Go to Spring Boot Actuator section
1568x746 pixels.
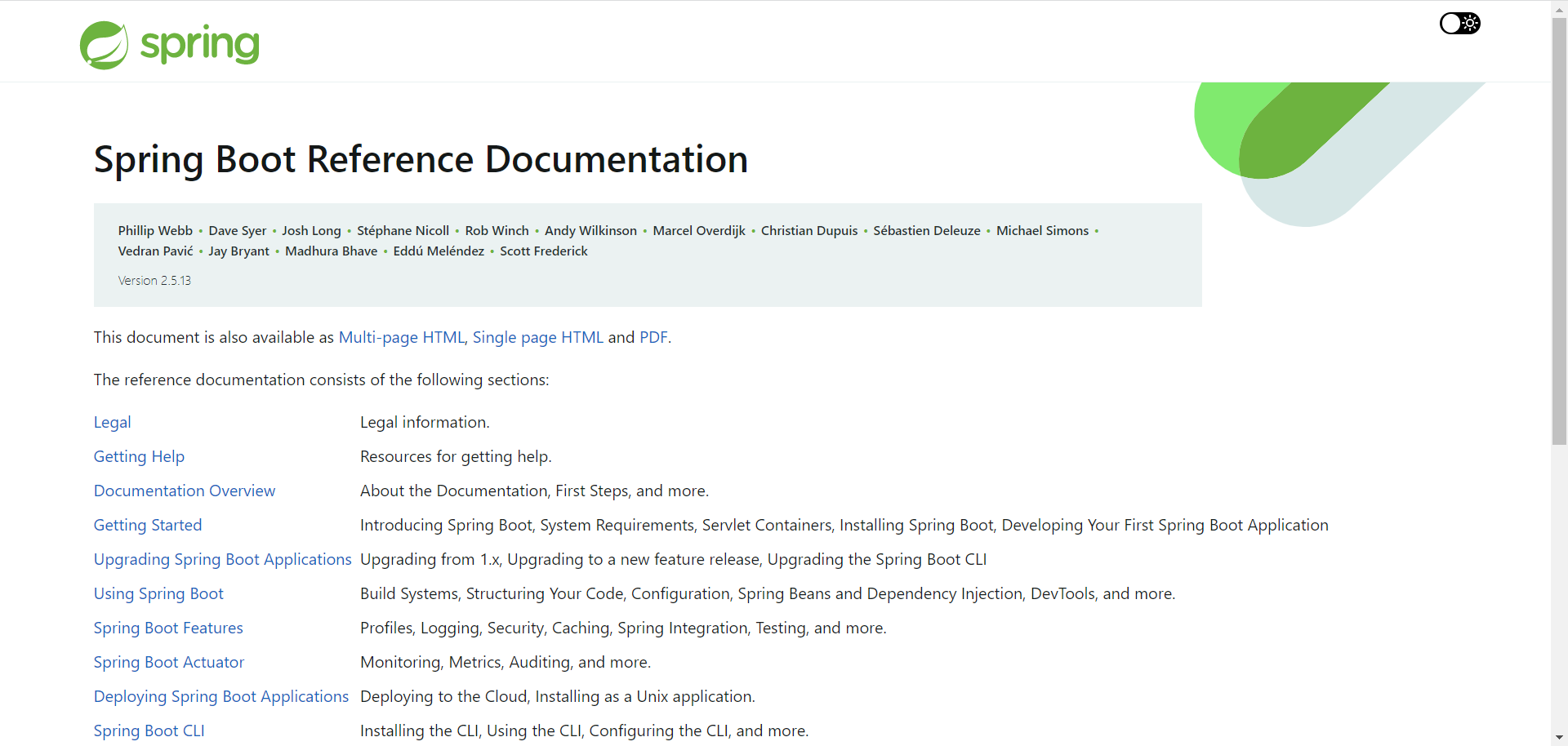[169, 662]
